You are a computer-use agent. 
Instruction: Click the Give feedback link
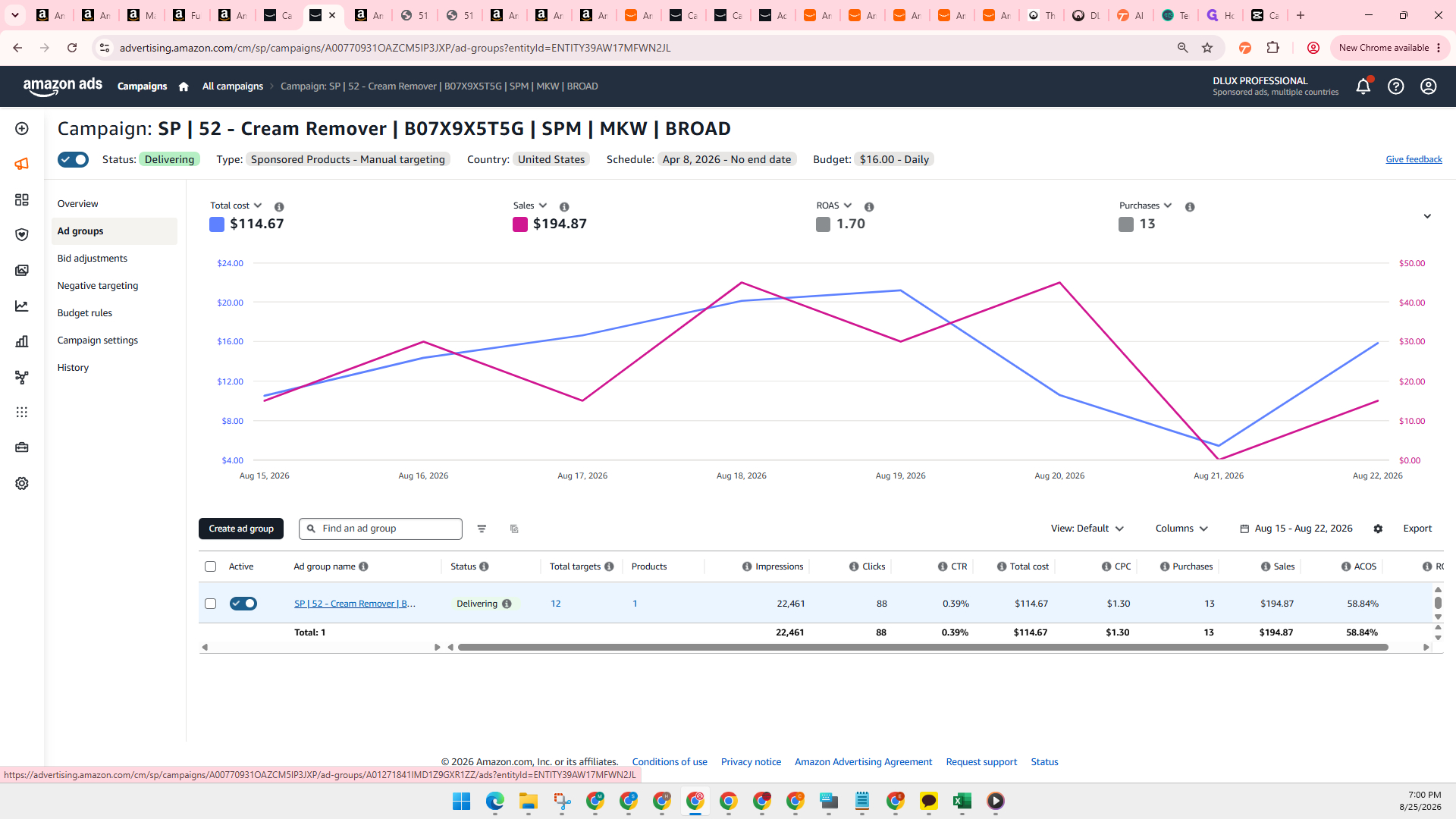click(x=1414, y=159)
